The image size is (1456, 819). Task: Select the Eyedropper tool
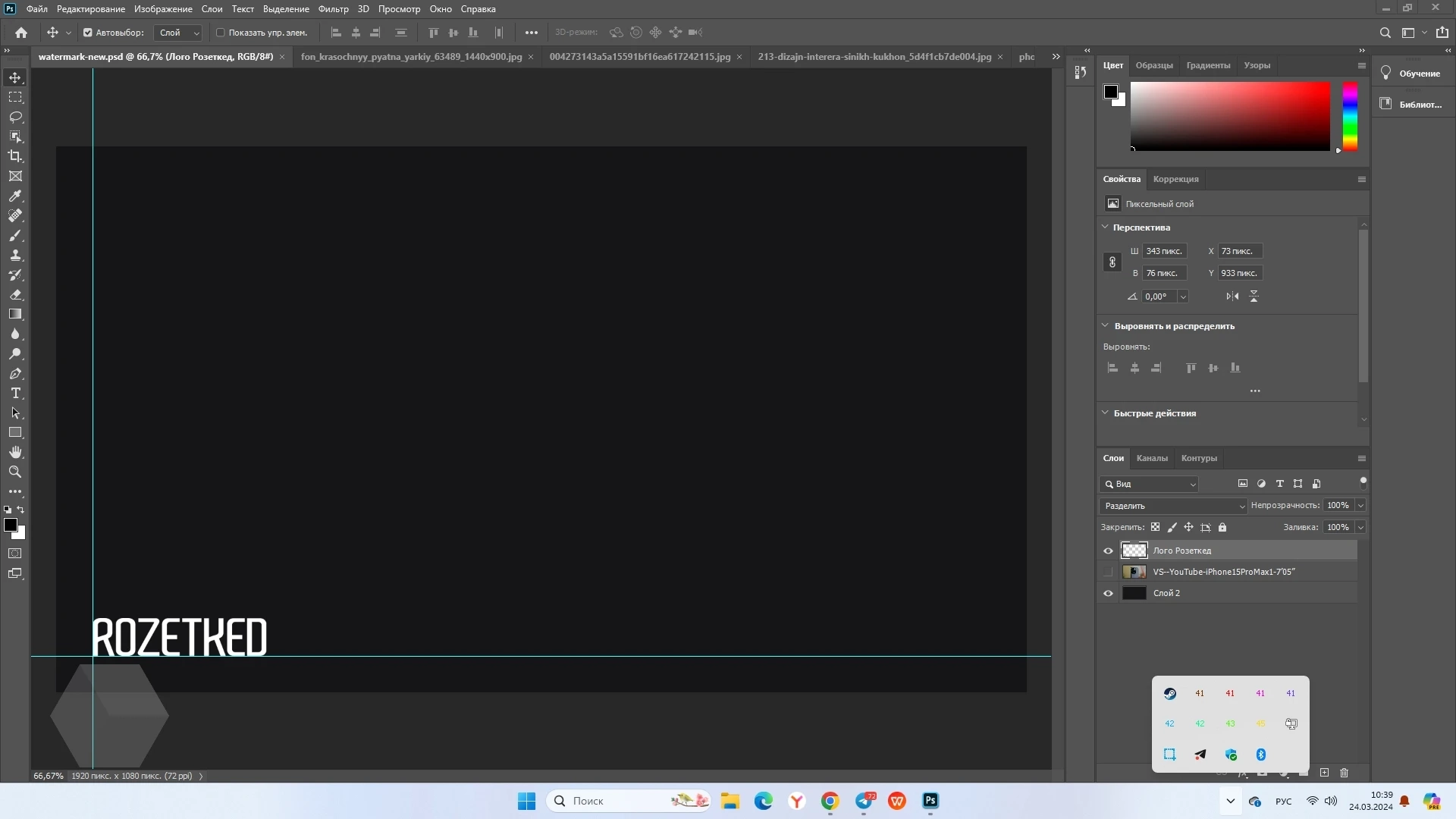pyautogui.click(x=15, y=196)
